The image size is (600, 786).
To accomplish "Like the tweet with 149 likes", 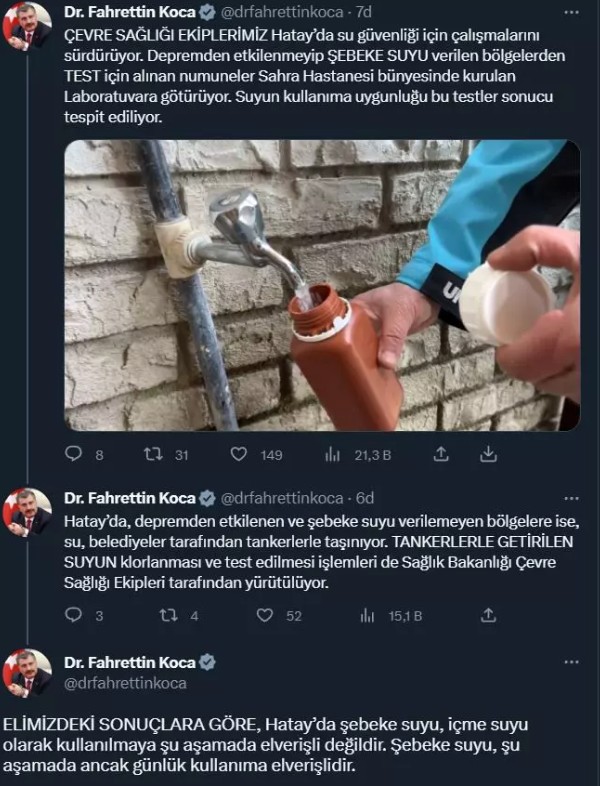I will (239, 454).
